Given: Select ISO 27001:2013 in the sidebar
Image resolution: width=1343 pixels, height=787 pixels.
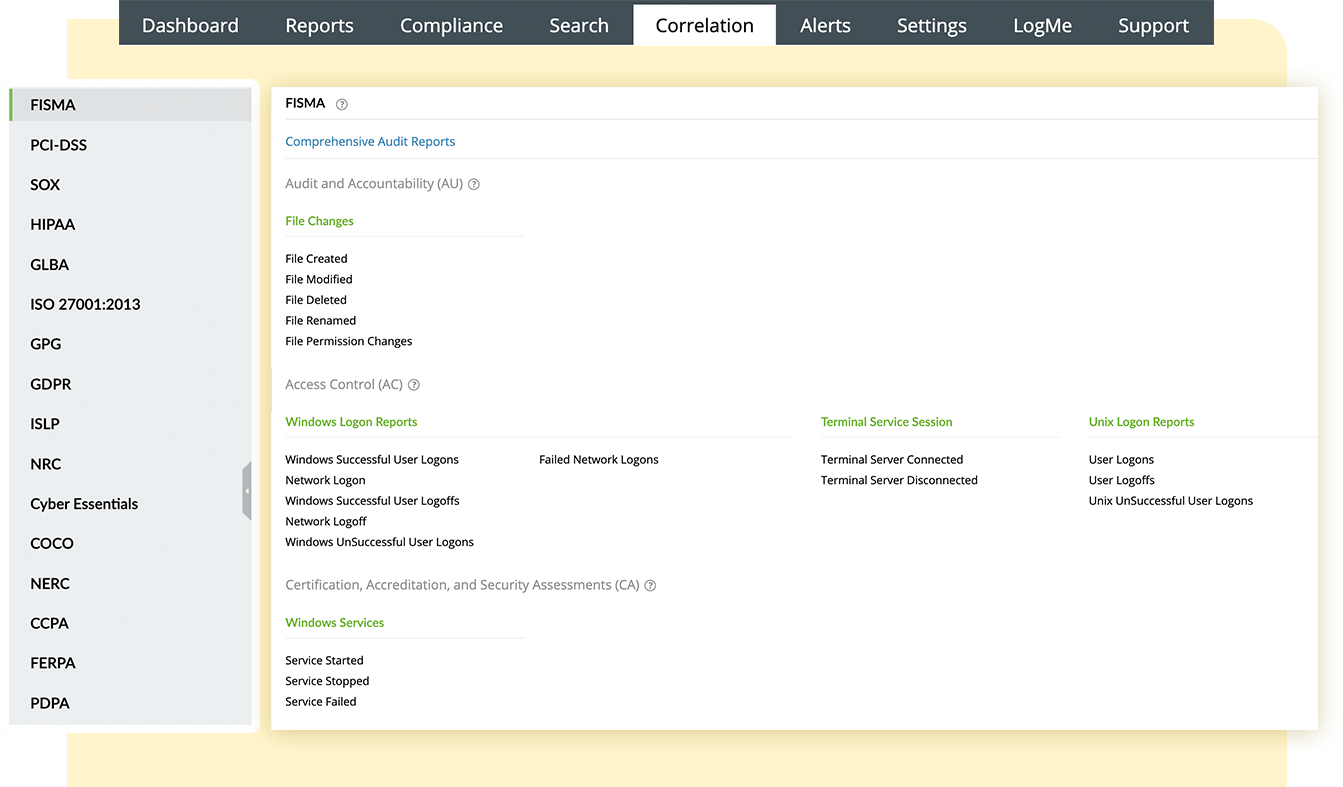Looking at the screenshot, I should [x=85, y=304].
